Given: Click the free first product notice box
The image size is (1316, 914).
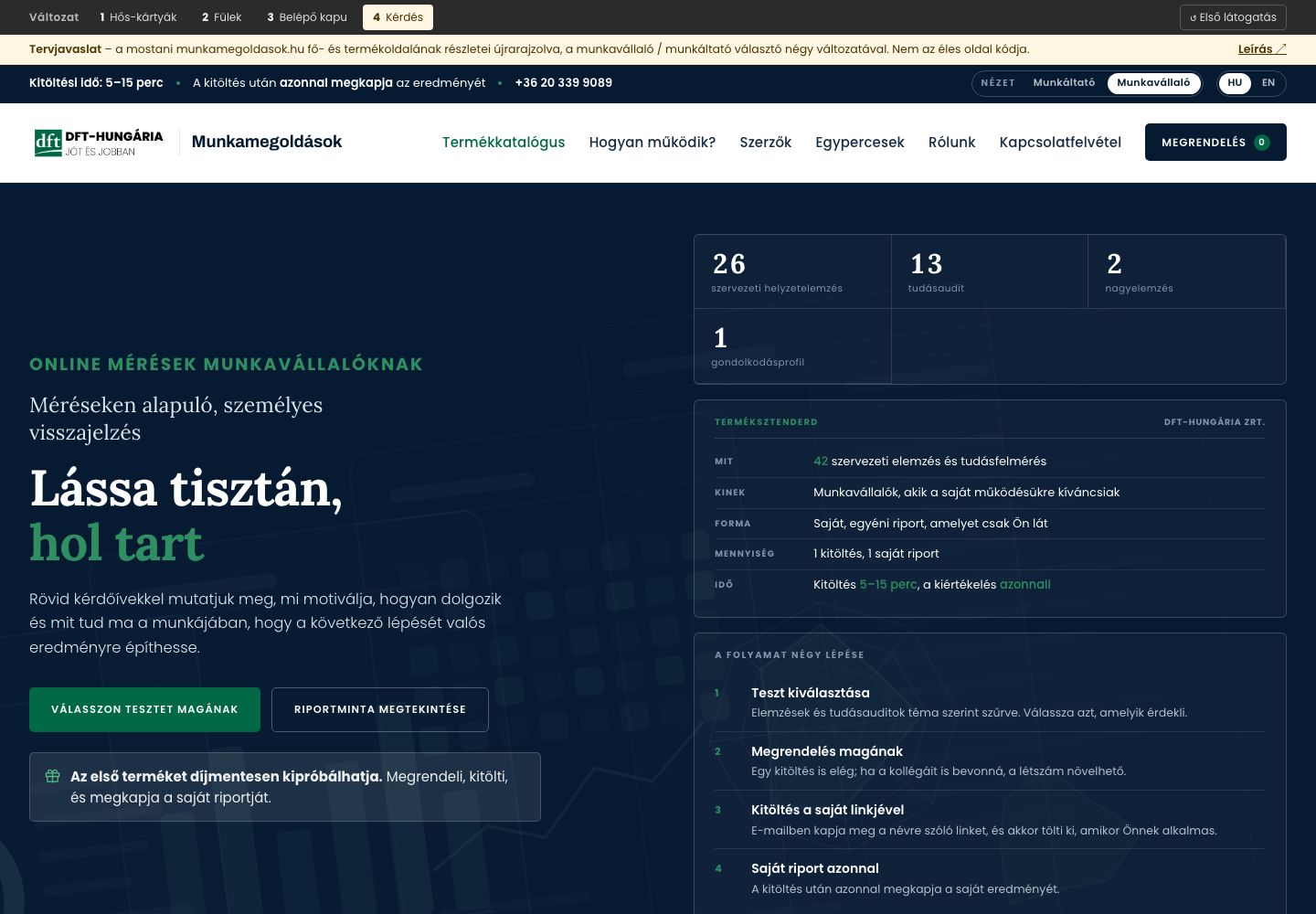Looking at the screenshot, I should pyautogui.click(x=285, y=787).
